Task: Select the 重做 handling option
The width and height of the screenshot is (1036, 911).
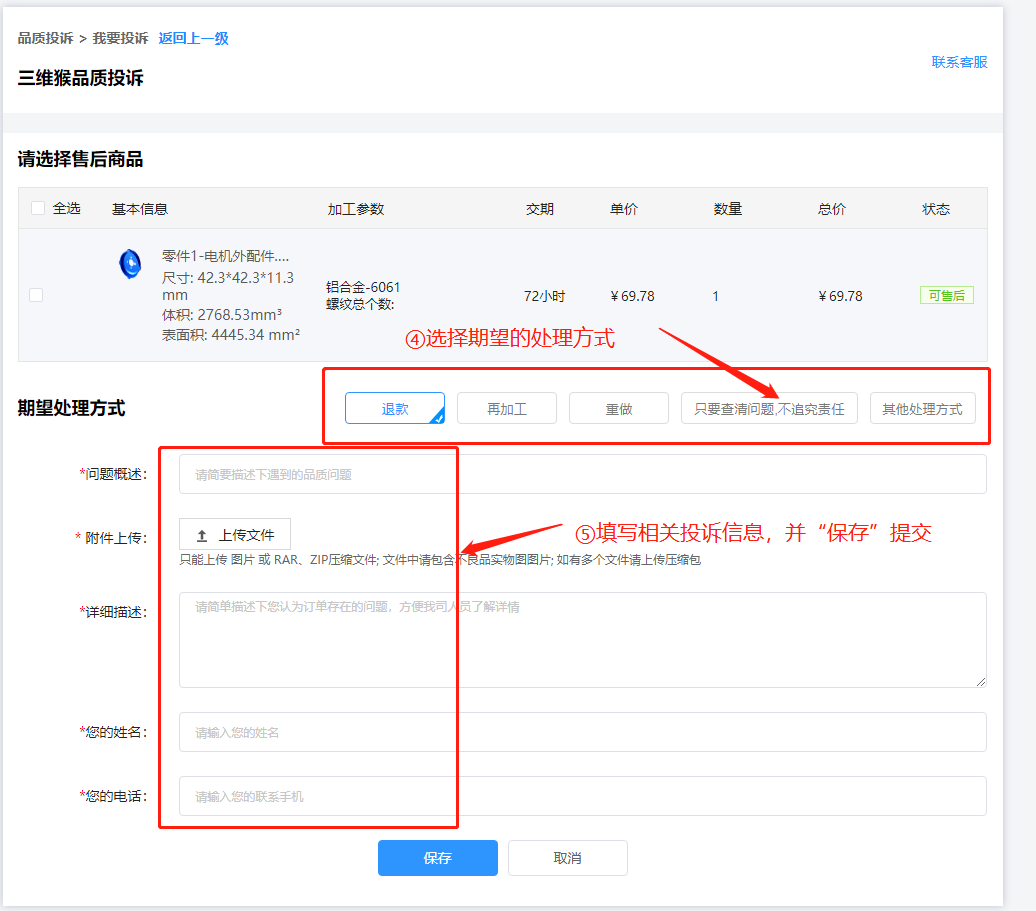Action: 618,408
